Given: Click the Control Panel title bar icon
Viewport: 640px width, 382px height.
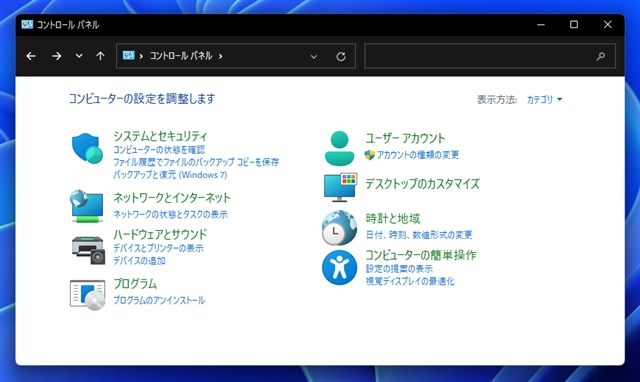Looking at the screenshot, I should [x=27, y=24].
